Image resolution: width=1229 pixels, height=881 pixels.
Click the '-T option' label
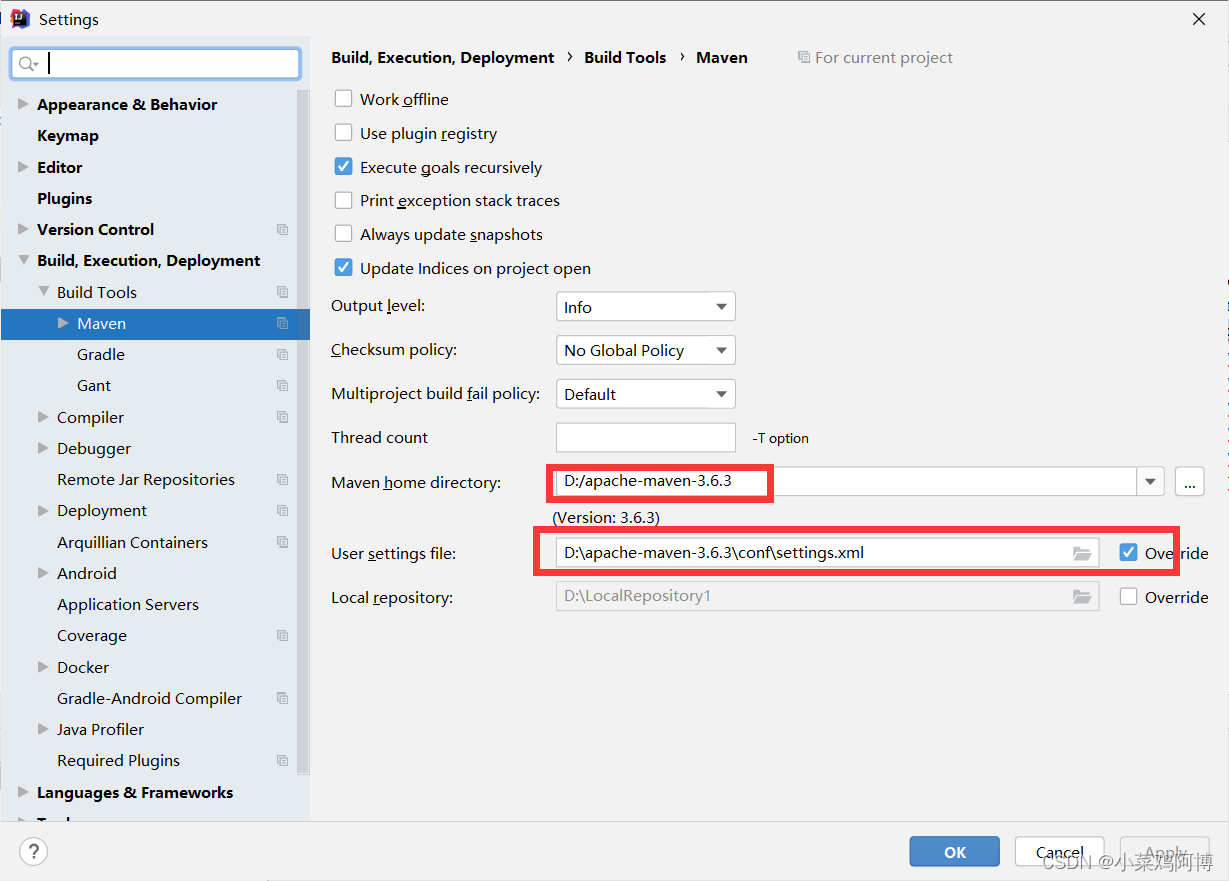point(780,438)
